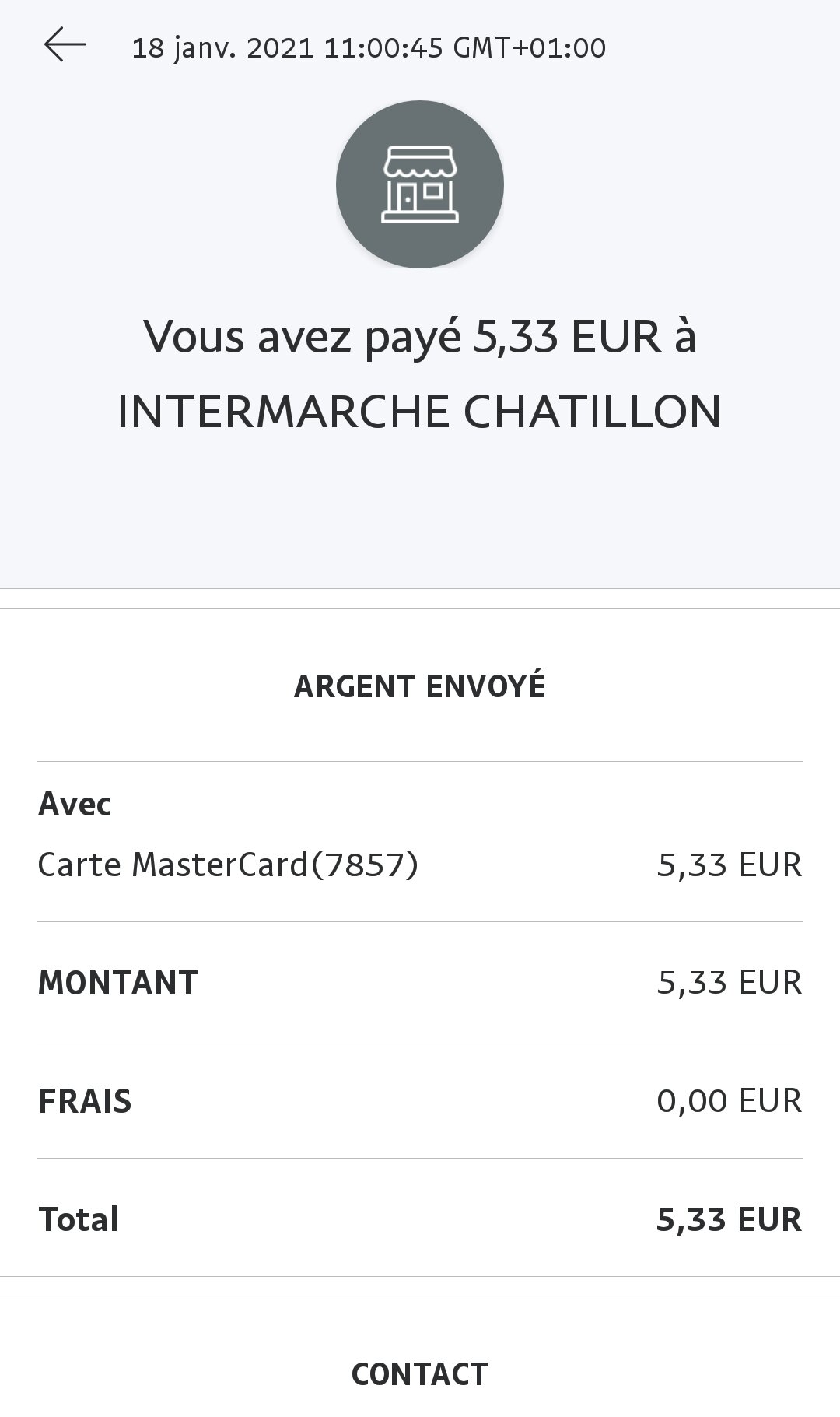
Task: Select the ARGENT ENVOYÉ section header
Action: [420, 686]
